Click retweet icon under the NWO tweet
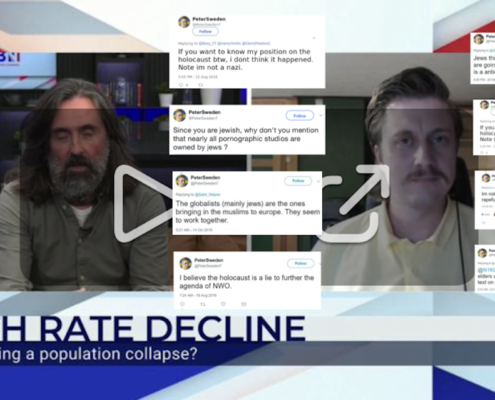495x400 pixels. (203, 304)
